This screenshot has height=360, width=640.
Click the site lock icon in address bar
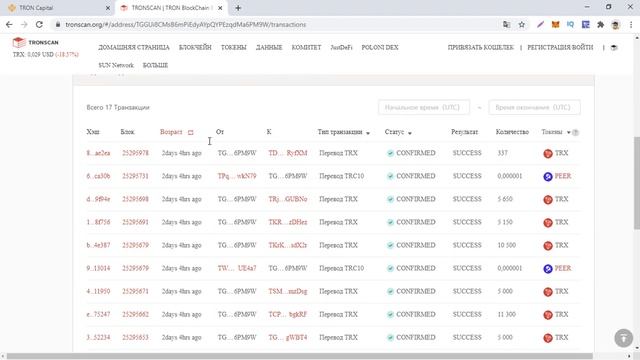(58, 24)
